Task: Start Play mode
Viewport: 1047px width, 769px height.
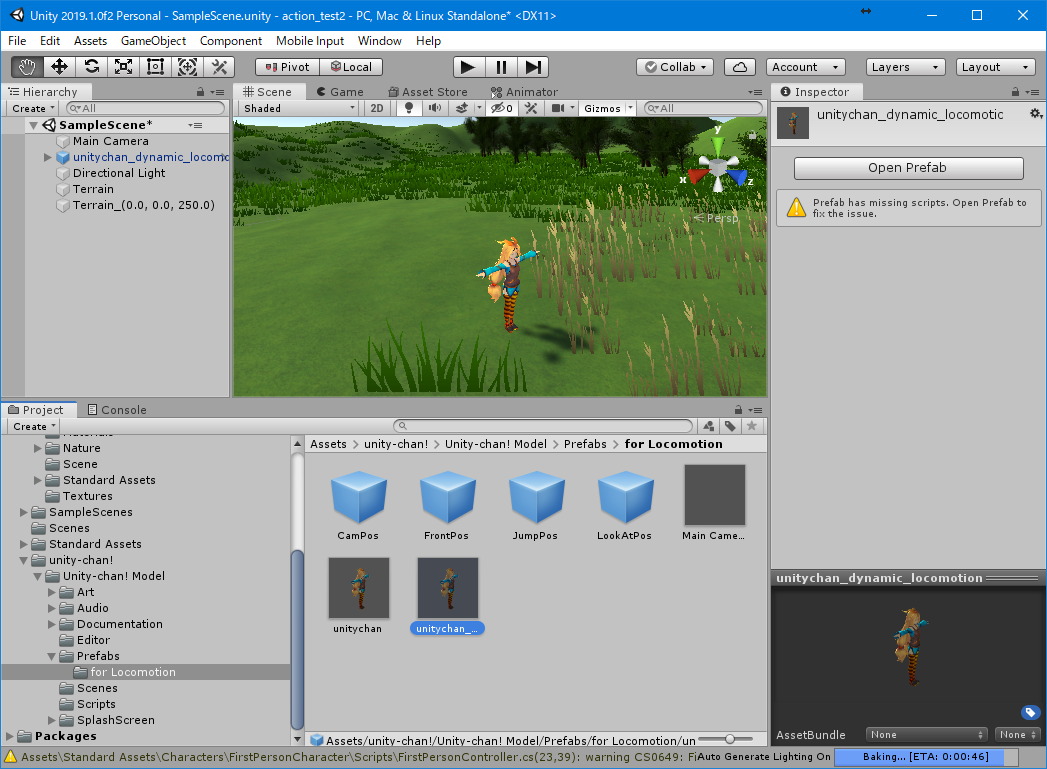Action: pos(469,67)
